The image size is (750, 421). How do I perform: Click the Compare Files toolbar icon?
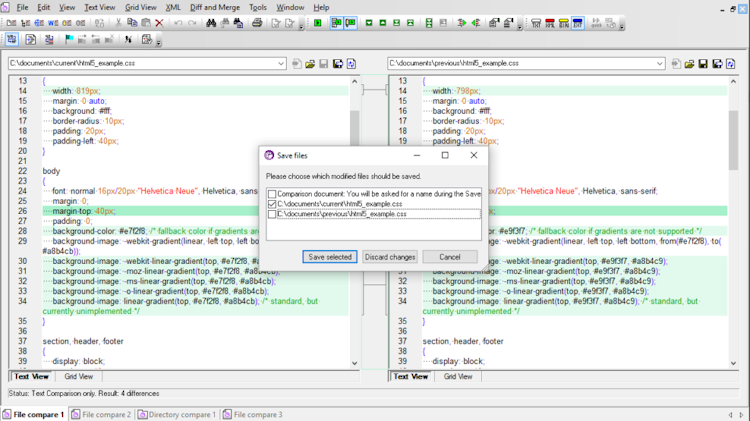point(11,23)
